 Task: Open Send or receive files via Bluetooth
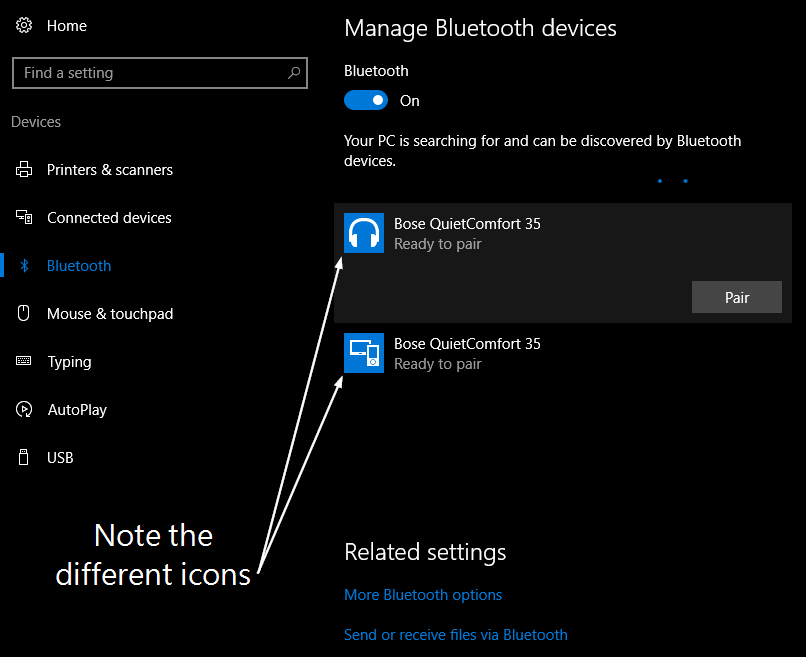click(456, 634)
